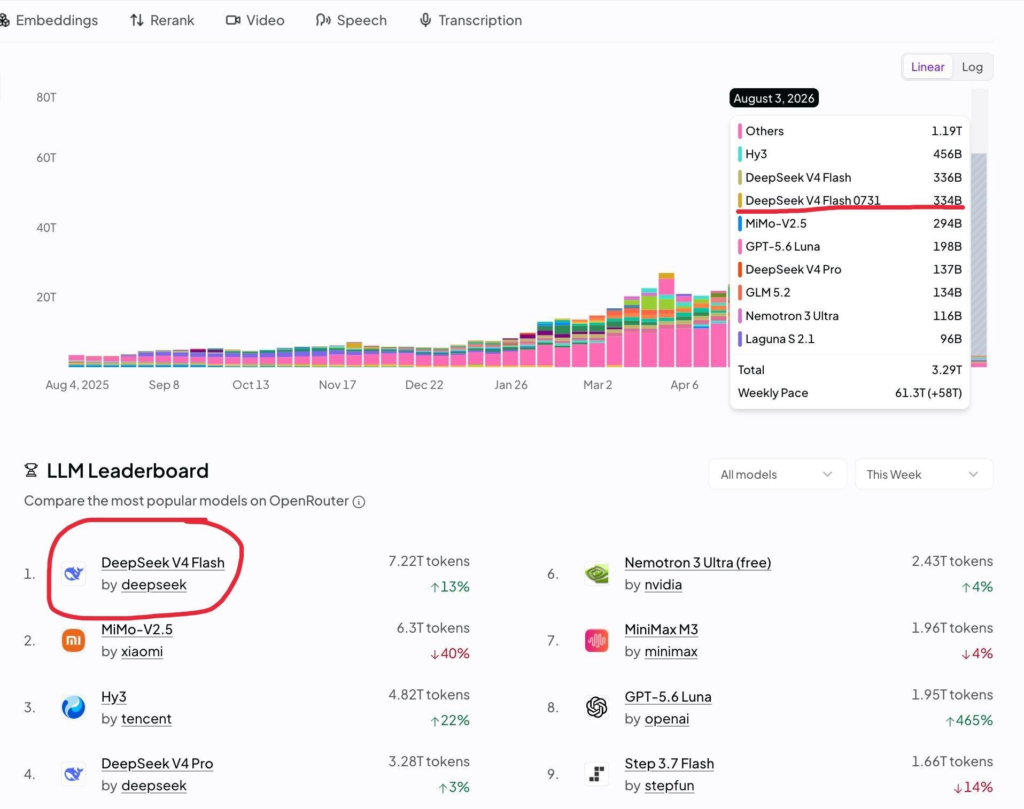Open the Video tab
1024x809 pixels.
(255, 20)
